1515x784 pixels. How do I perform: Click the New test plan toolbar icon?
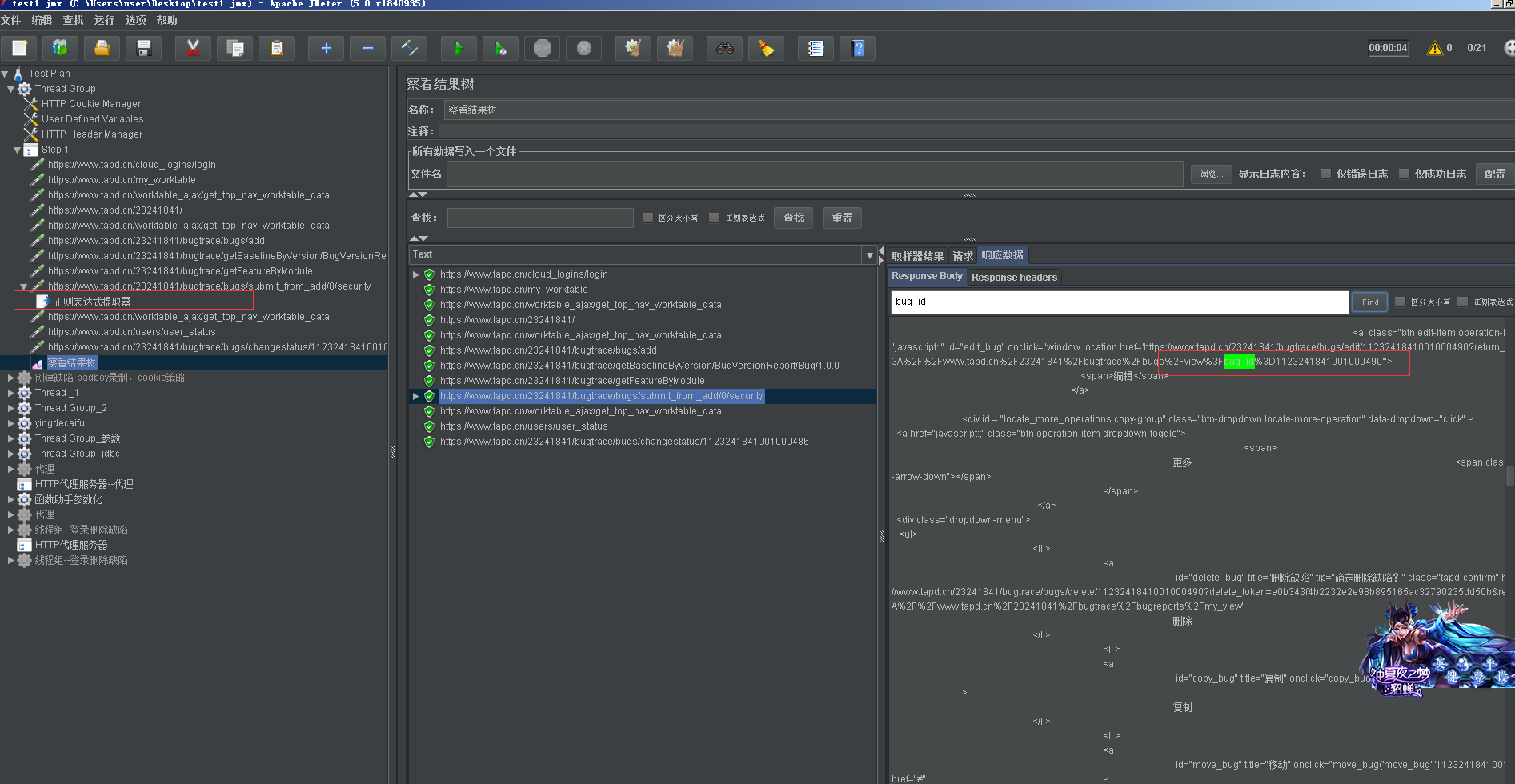(19, 48)
